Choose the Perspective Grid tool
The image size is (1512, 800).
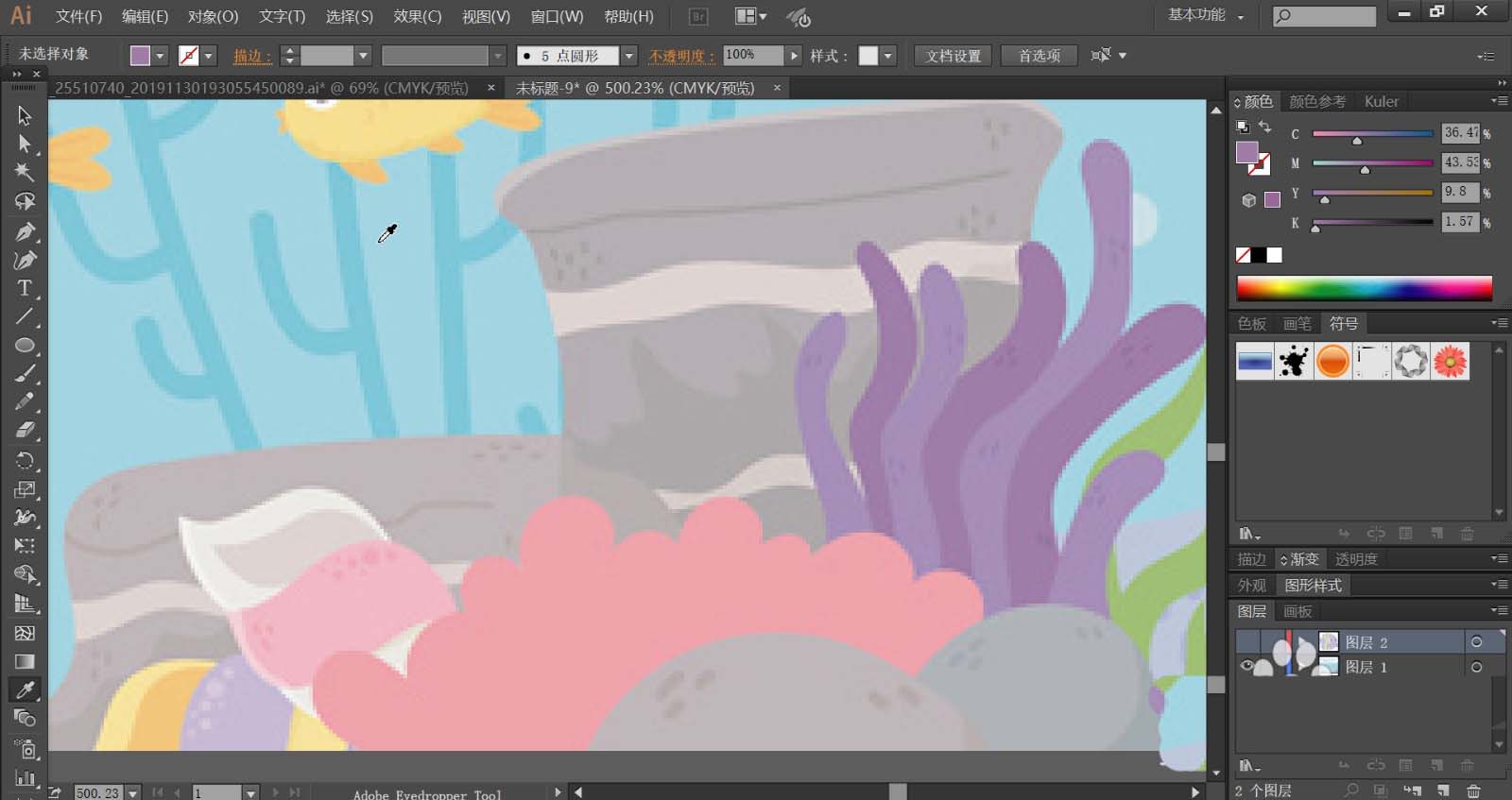tap(25, 604)
